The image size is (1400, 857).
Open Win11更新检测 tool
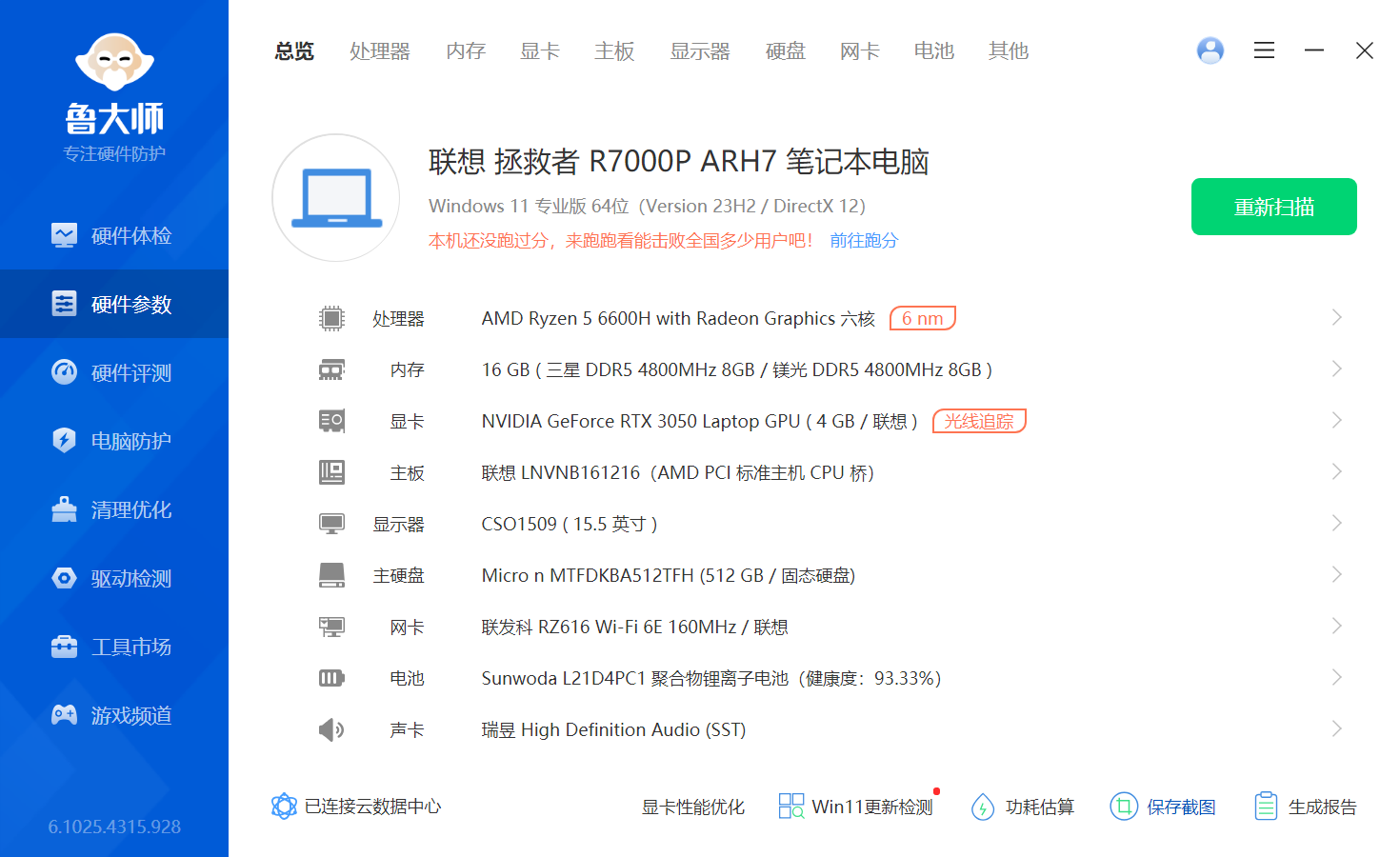857,807
